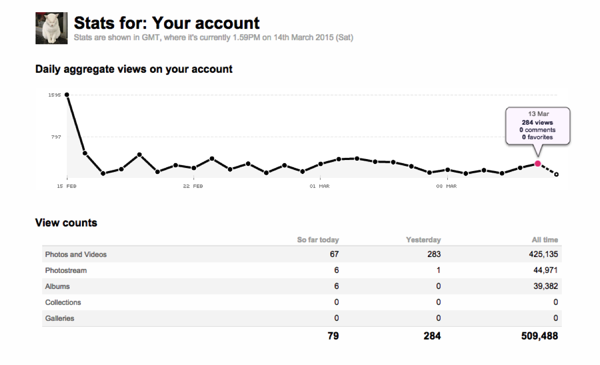Viewport: 600px width, 365px height.
Task: Open the Photostream stats row
Action: [x=302, y=270]
